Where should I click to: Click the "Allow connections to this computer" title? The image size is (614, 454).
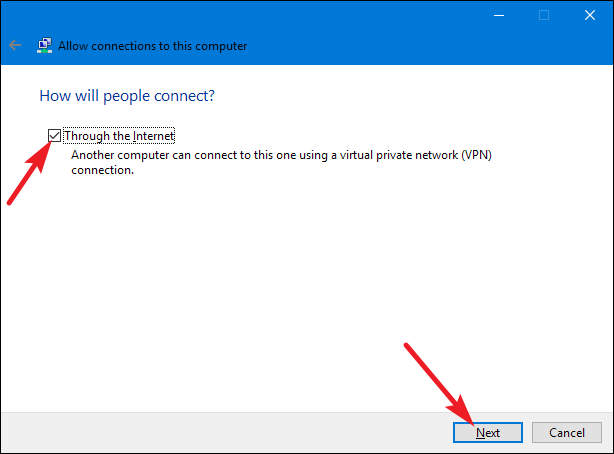pos(153,46)
